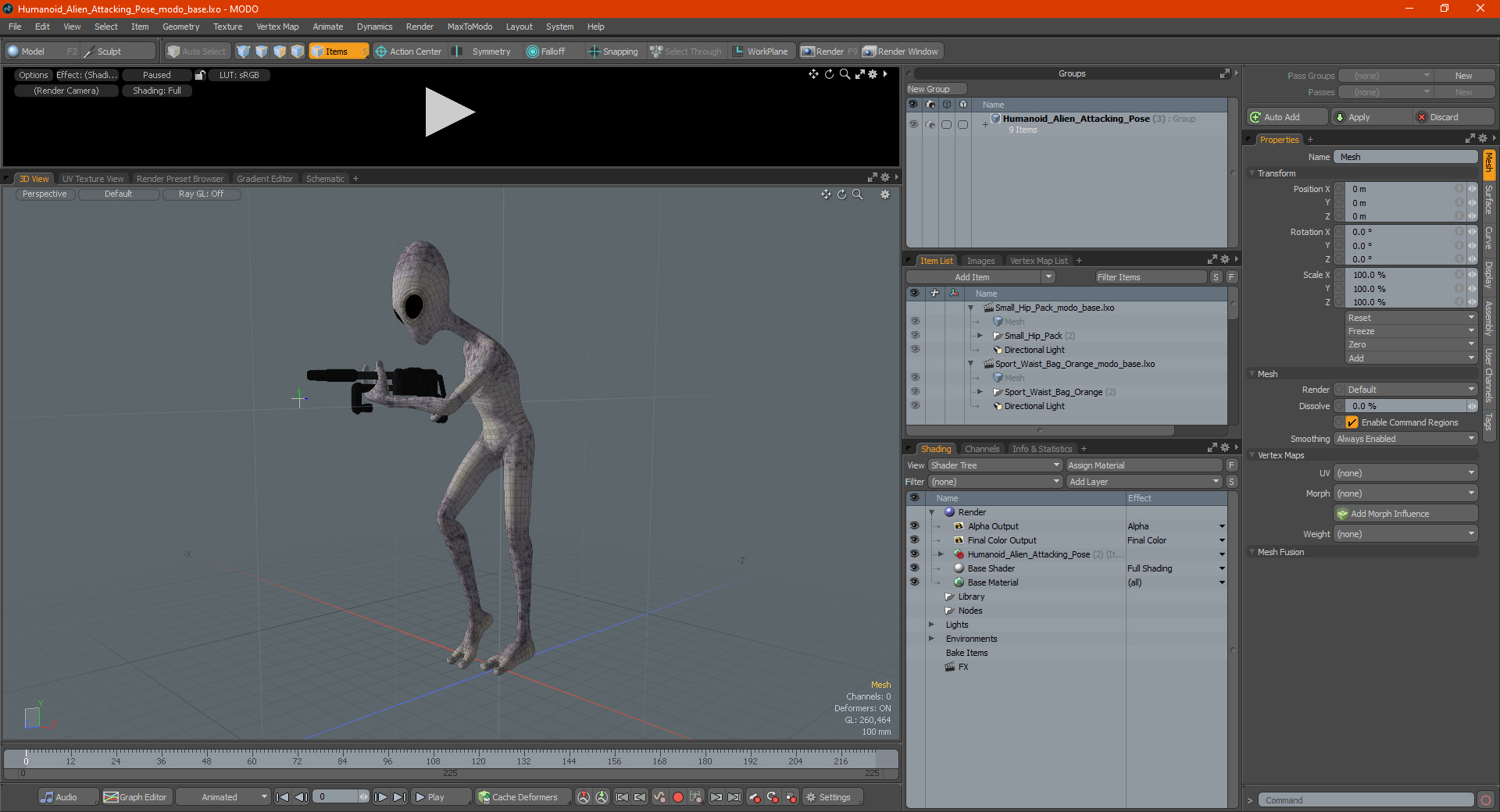Activate the Falloff tool icon

pos(533,52)
